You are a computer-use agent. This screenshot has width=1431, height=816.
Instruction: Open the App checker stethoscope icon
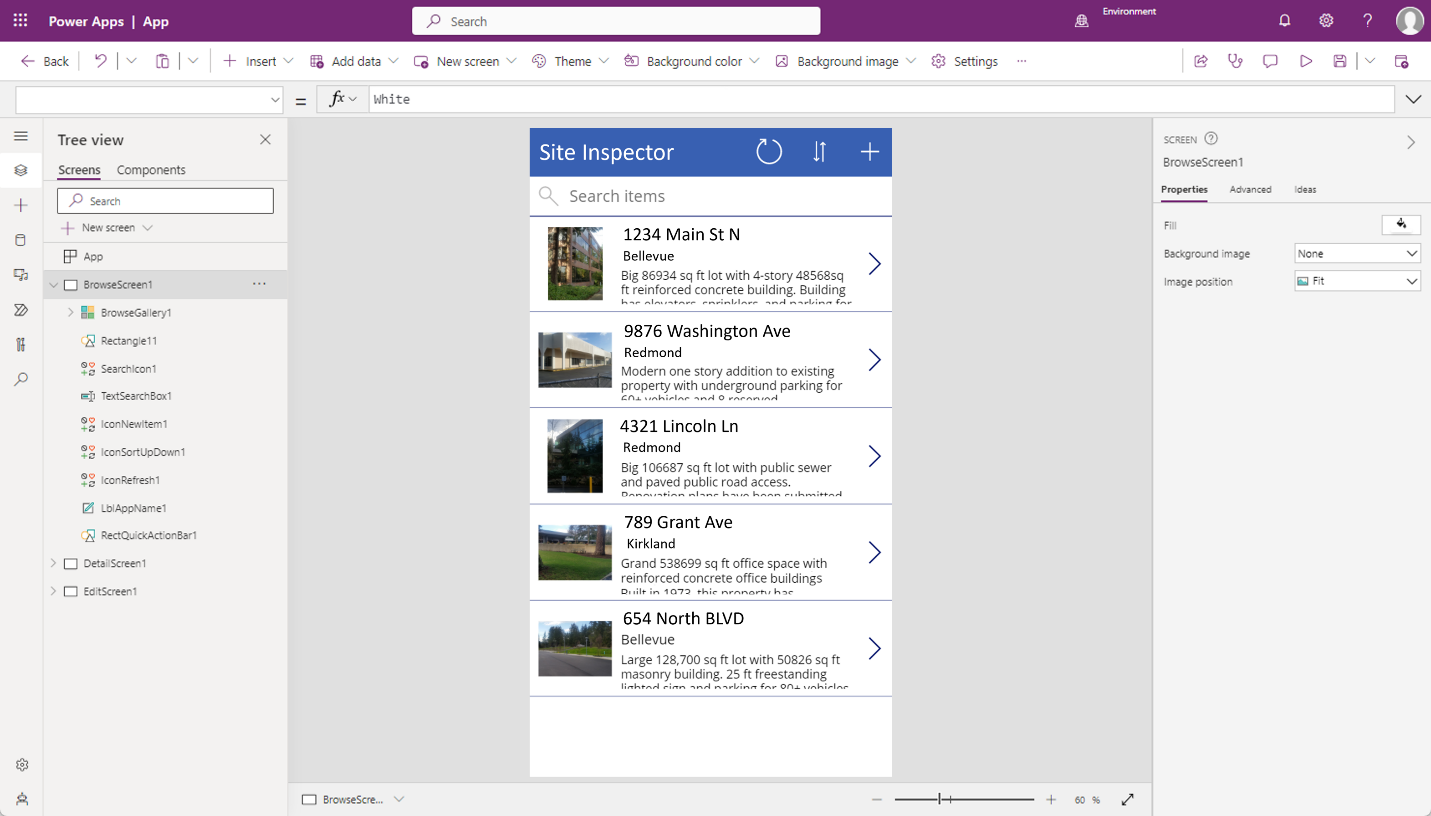(x=1235, y=61)
